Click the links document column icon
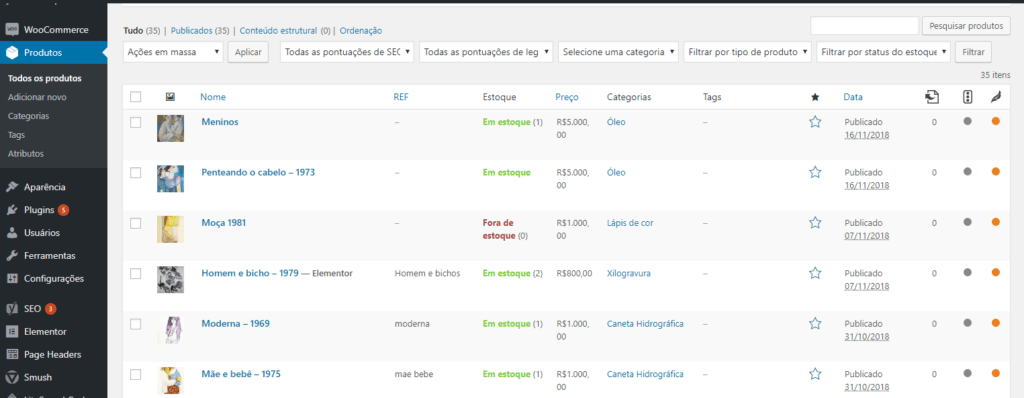1024x398 pixels. tap(933, 97)
